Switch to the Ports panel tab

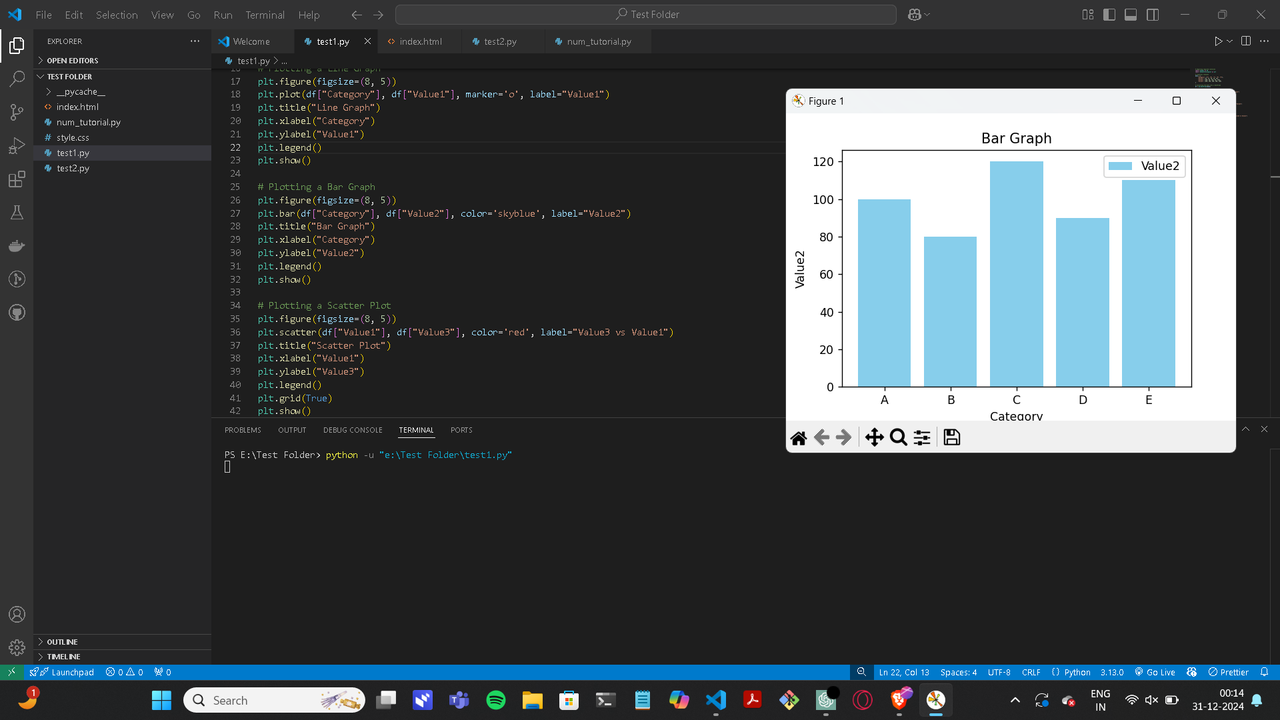click(461, 430)
